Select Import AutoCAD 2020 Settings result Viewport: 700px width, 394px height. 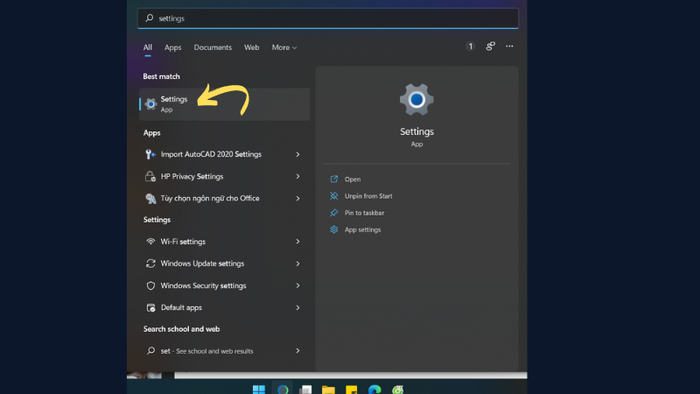(x=224, y=154)
